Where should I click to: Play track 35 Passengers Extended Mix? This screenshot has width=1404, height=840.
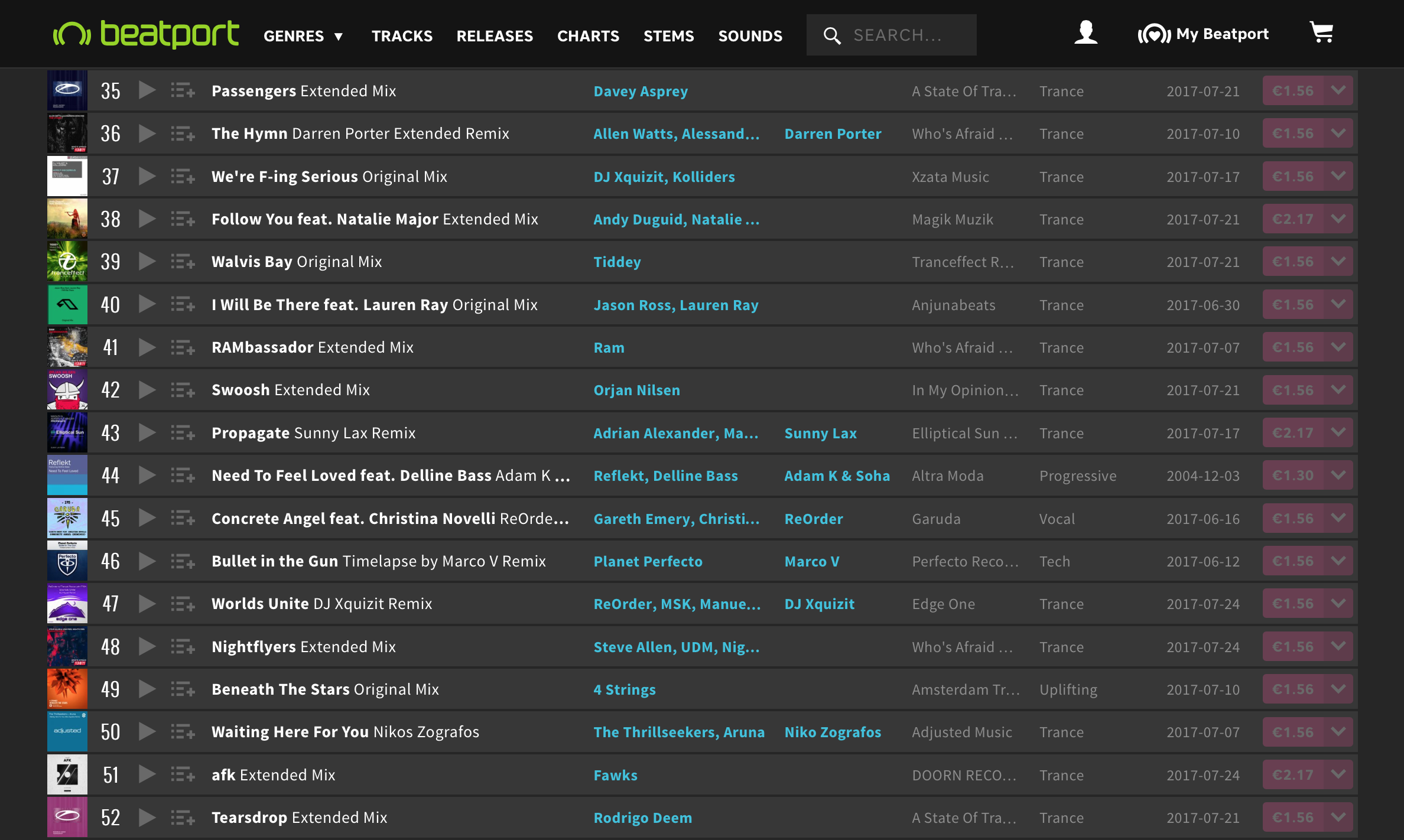point(147,90)
